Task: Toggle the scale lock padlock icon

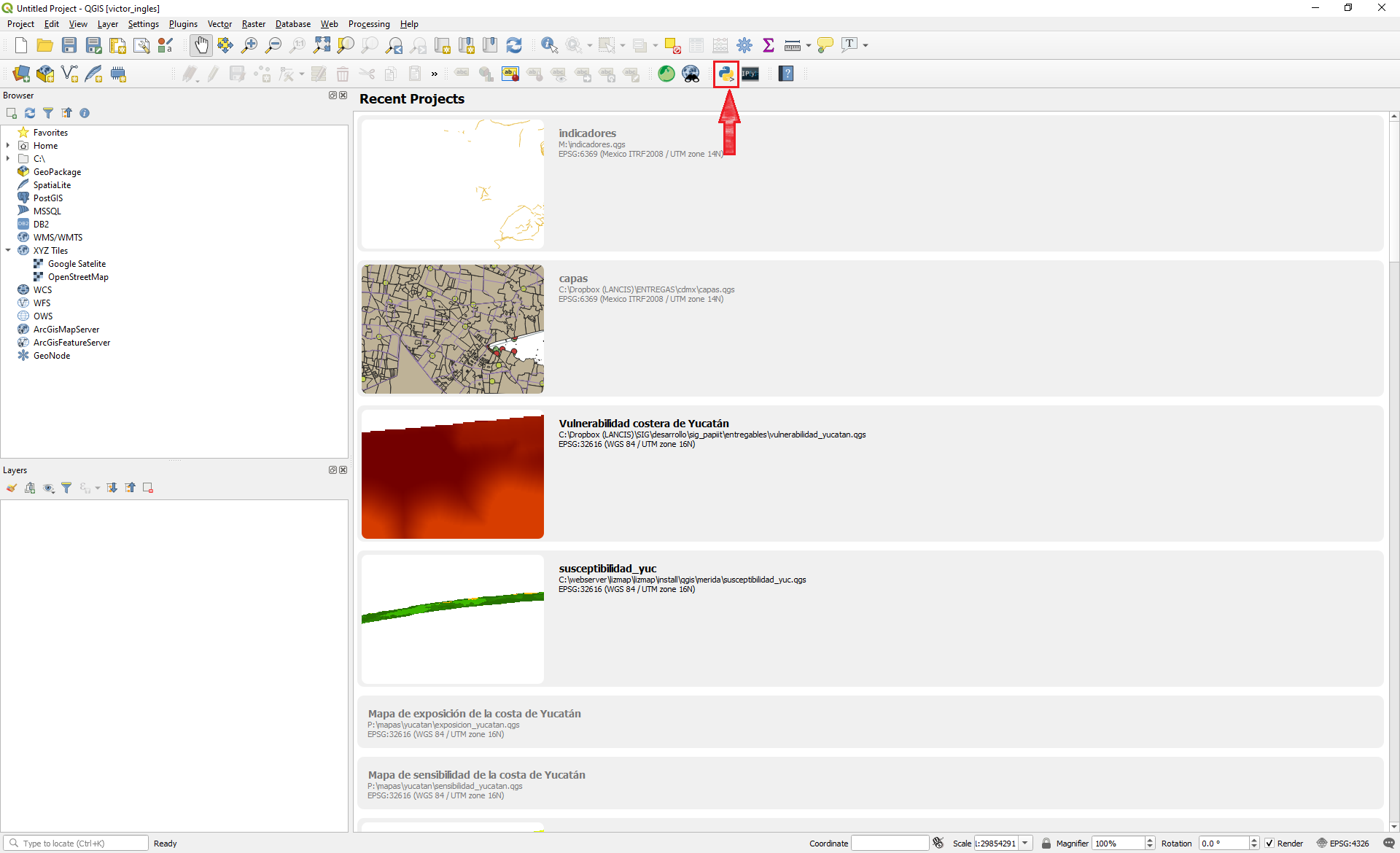Action: coord(1046,843)
